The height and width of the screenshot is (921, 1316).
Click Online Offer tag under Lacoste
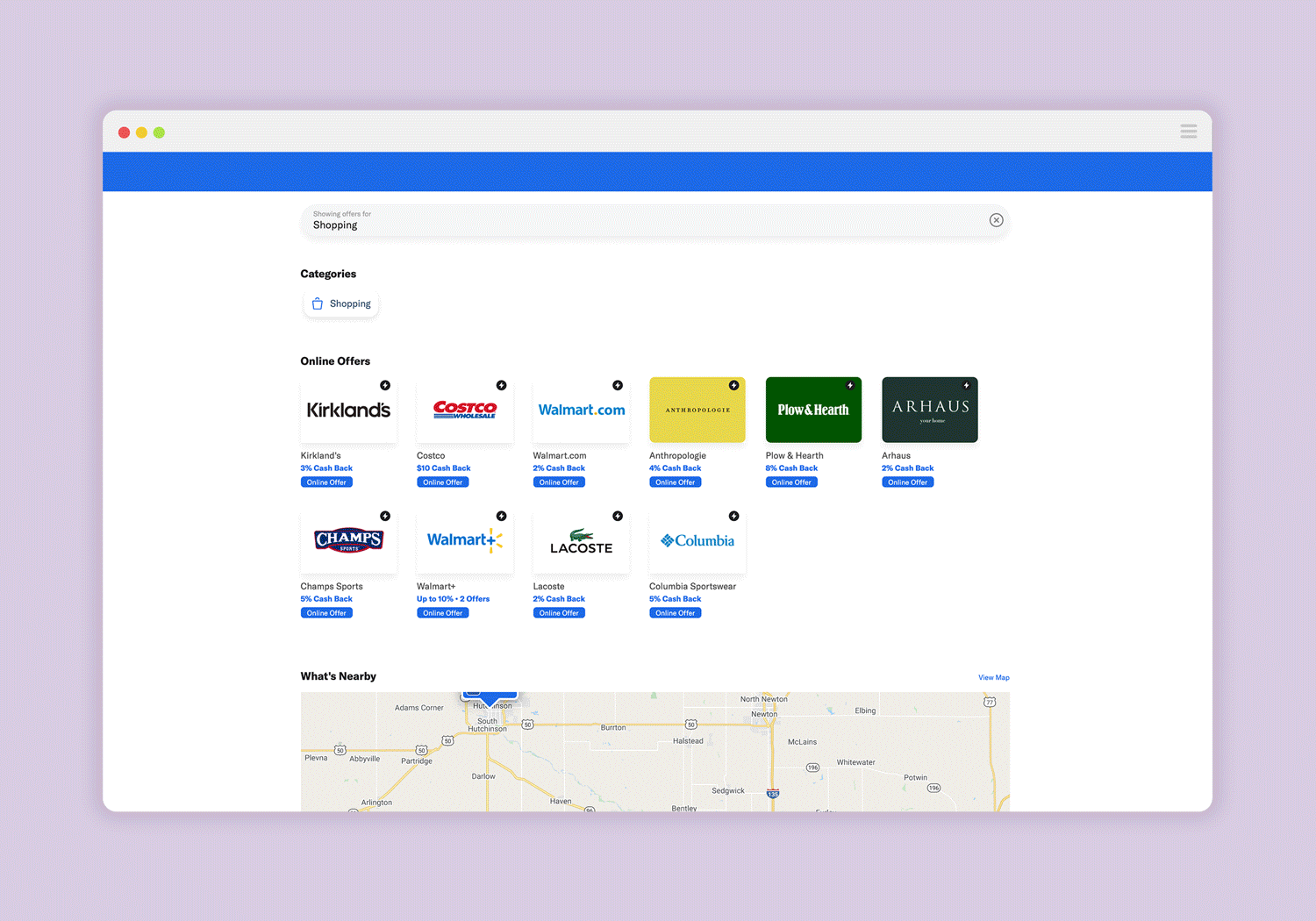pyautogui.click(x=559, y=613)
